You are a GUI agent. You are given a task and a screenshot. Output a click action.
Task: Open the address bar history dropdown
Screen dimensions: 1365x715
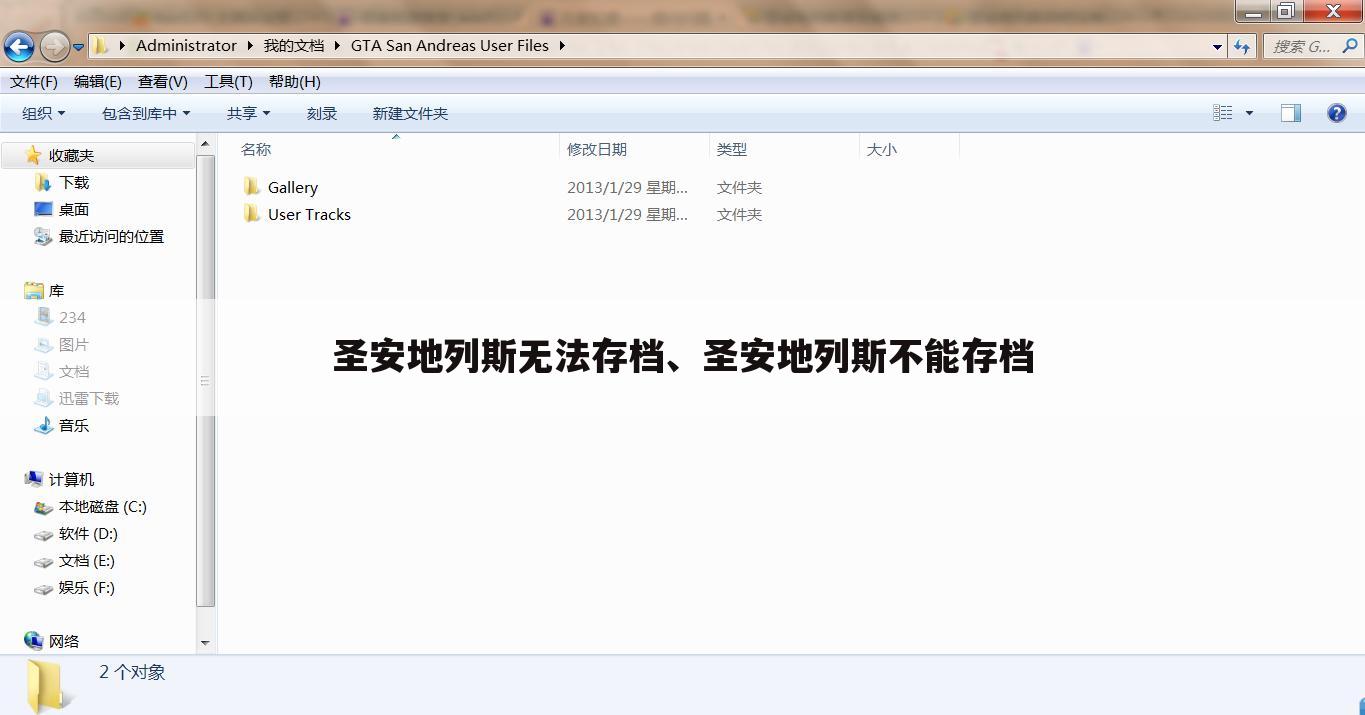(x=1217, y=46)
